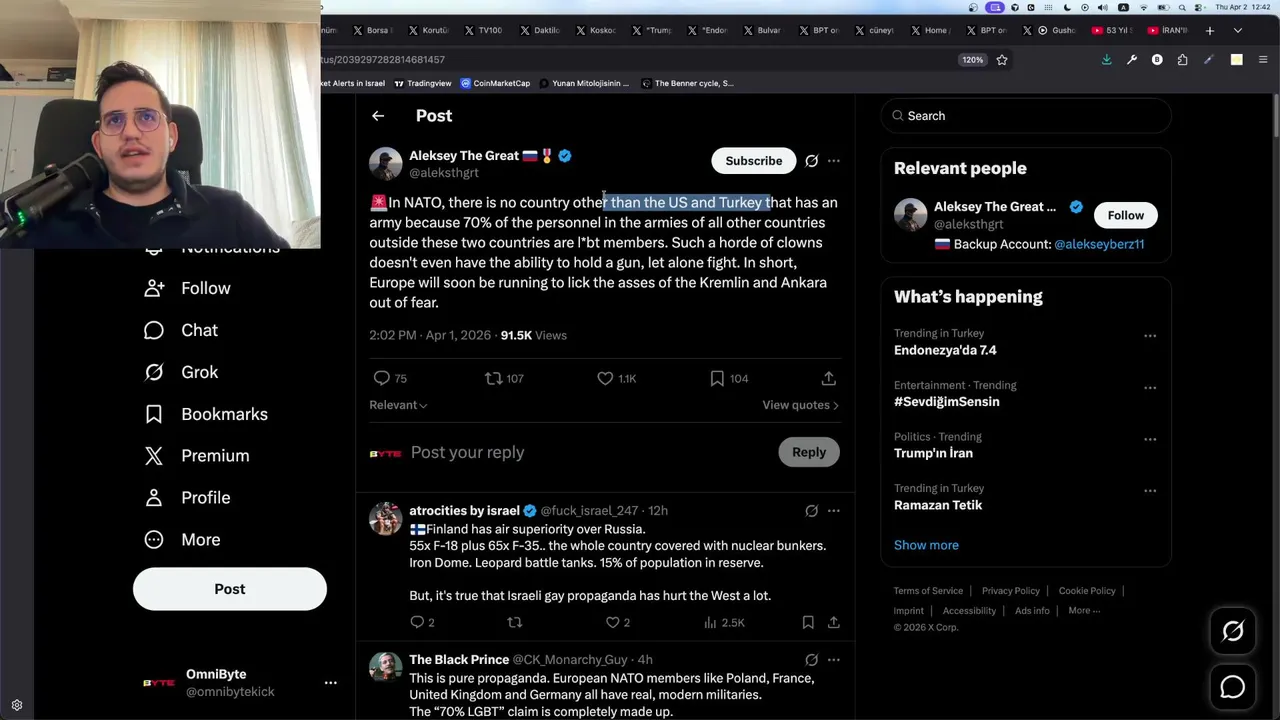Switch to the TV100 browser tab

point(484,31)
